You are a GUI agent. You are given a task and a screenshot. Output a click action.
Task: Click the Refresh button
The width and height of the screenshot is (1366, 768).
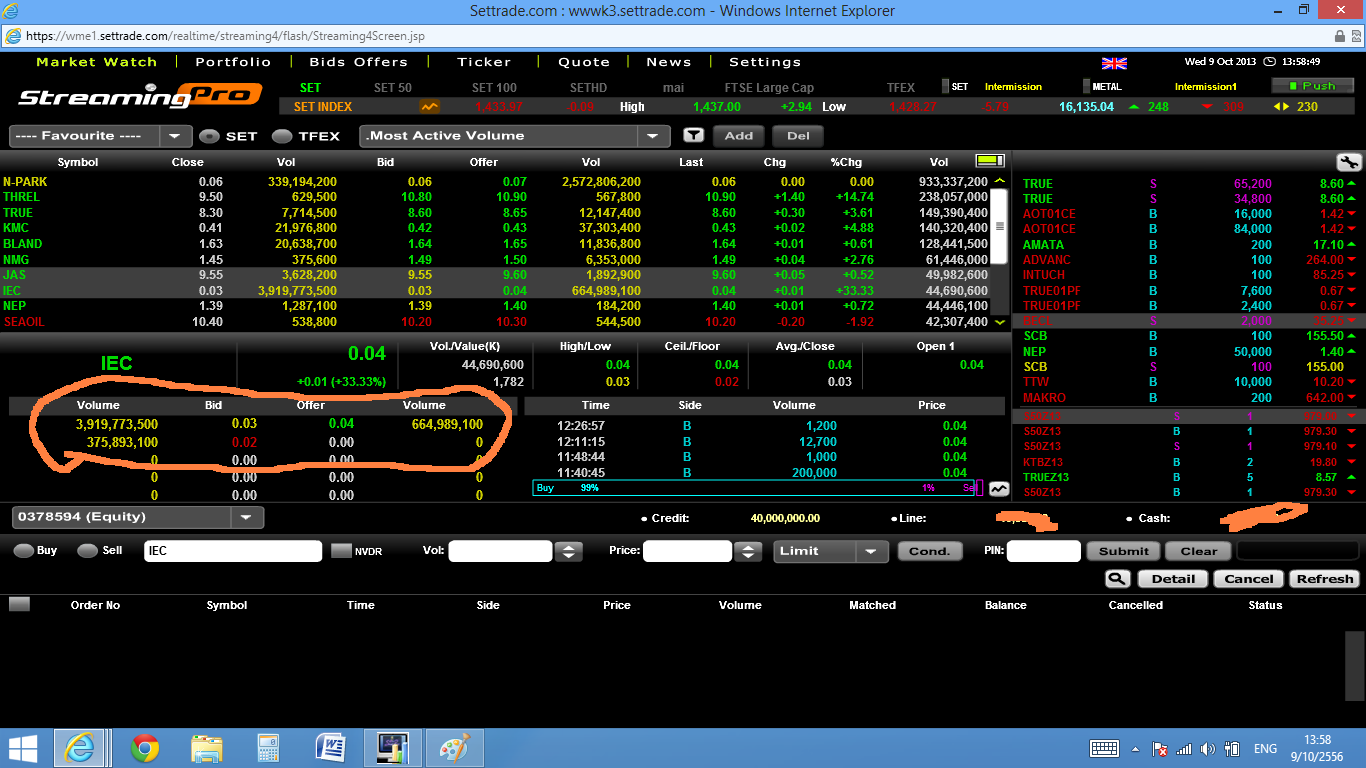tap(1325, 579)
